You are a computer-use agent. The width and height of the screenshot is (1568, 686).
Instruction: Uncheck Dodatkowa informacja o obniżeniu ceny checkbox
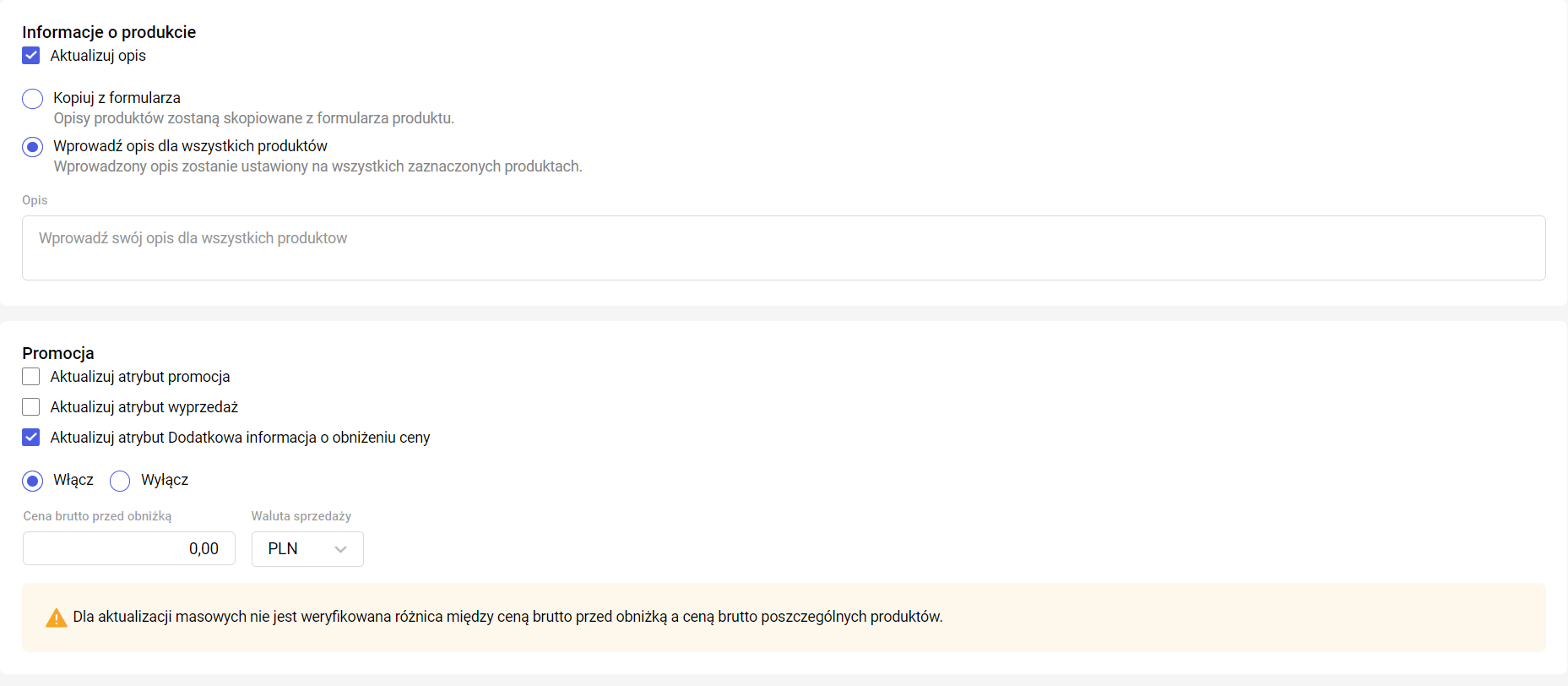click(31, 438)
